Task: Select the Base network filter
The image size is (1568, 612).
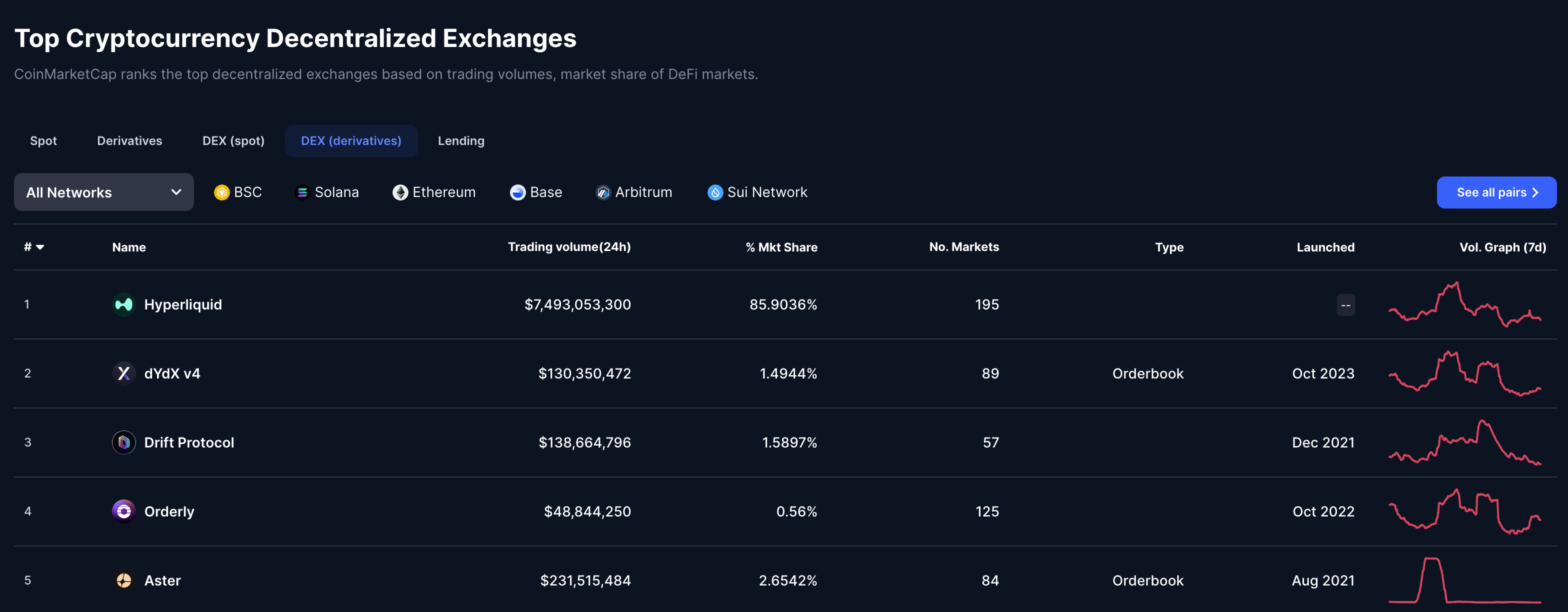Action: pos(535,192)
